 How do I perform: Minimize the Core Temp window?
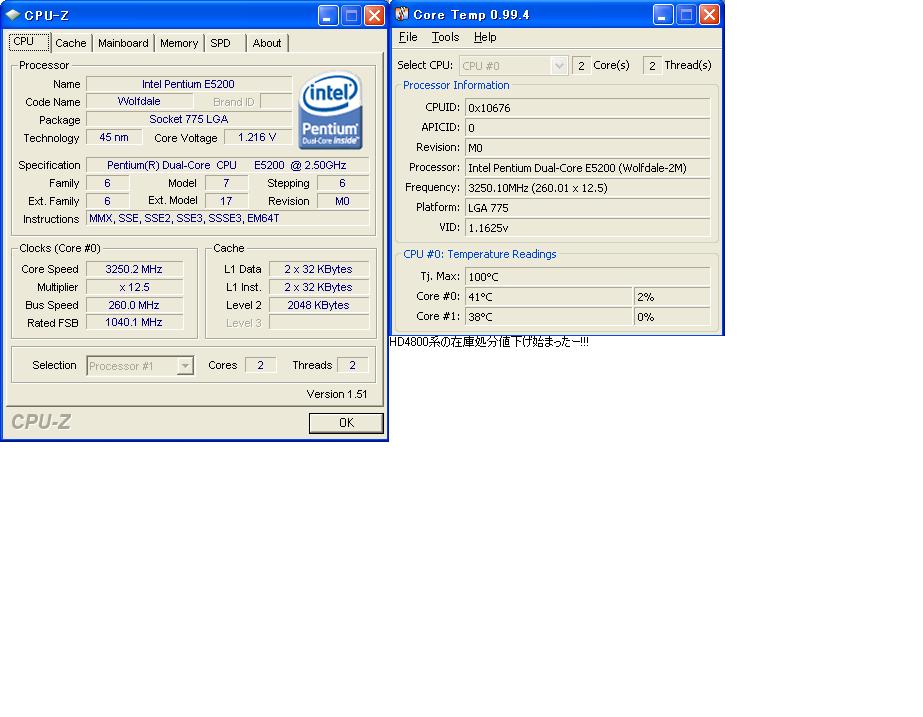coord(663,15)
